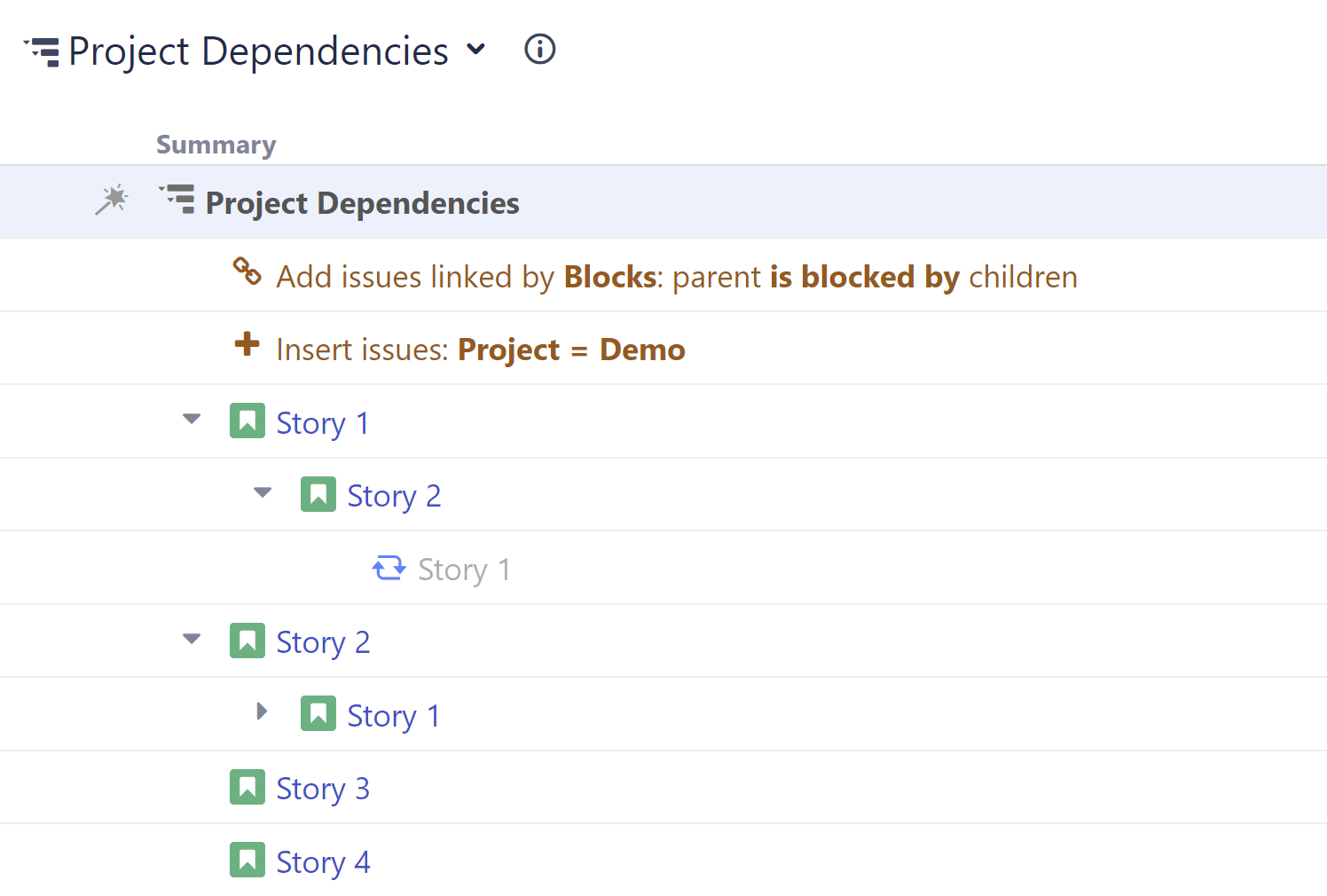Image resolution: width=1327 pixels, height=896 pixels.
Task: Collapse the nested Story 2 under Story 1
Action: pyautogui.click(x=263, y=492)
